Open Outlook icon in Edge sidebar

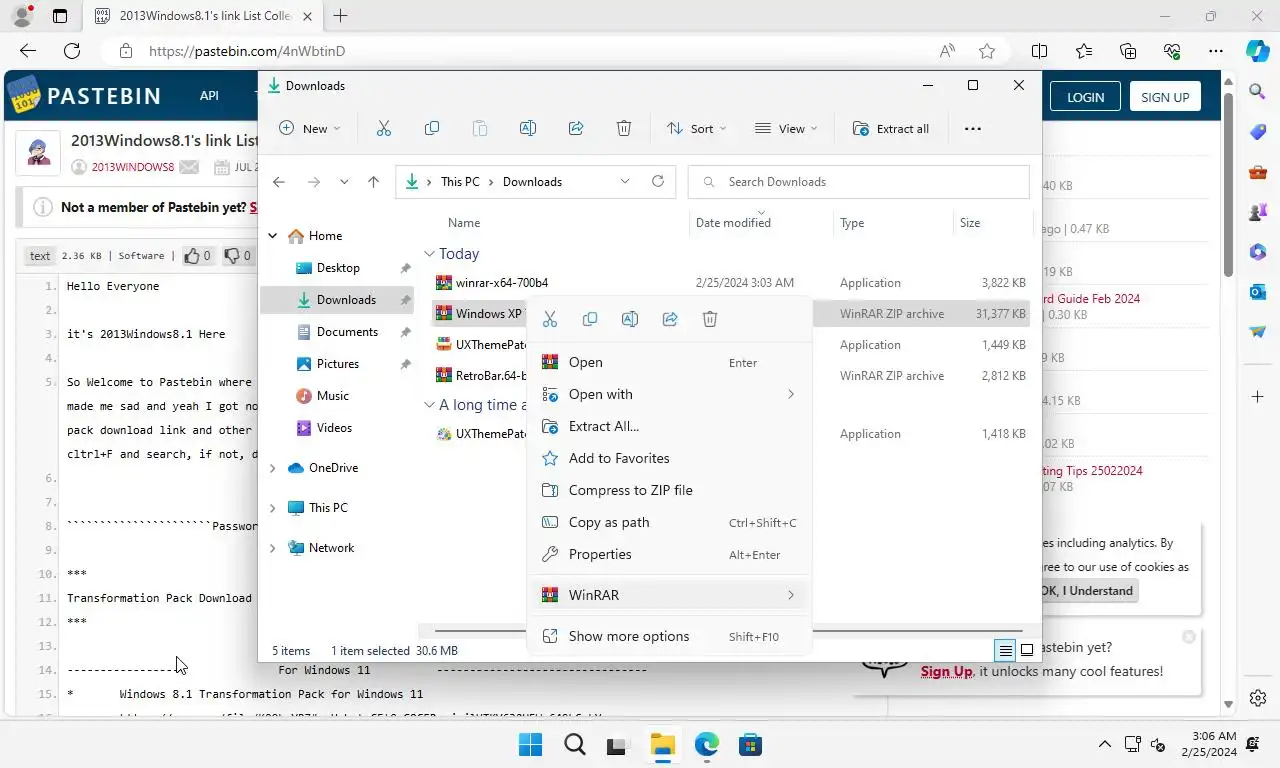tap(1258, 291)
